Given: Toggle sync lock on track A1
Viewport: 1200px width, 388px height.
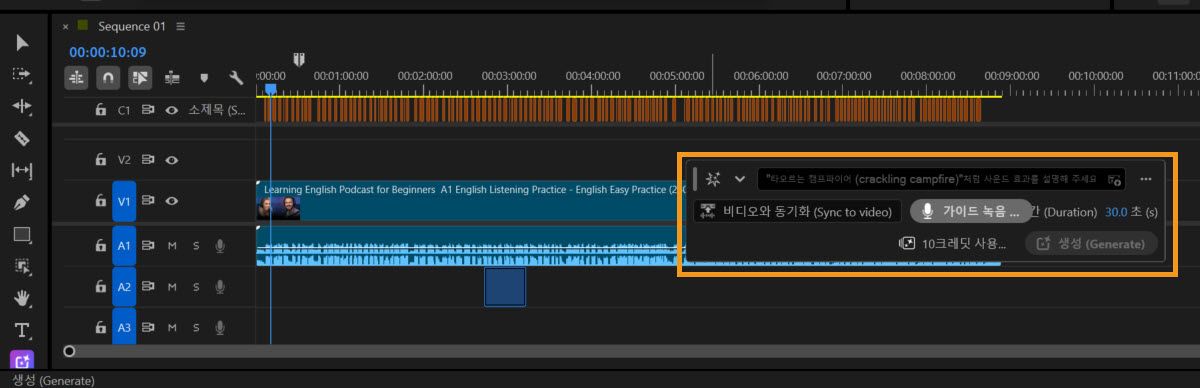Looking at the screenshot, I should click(x=148, y=245).
